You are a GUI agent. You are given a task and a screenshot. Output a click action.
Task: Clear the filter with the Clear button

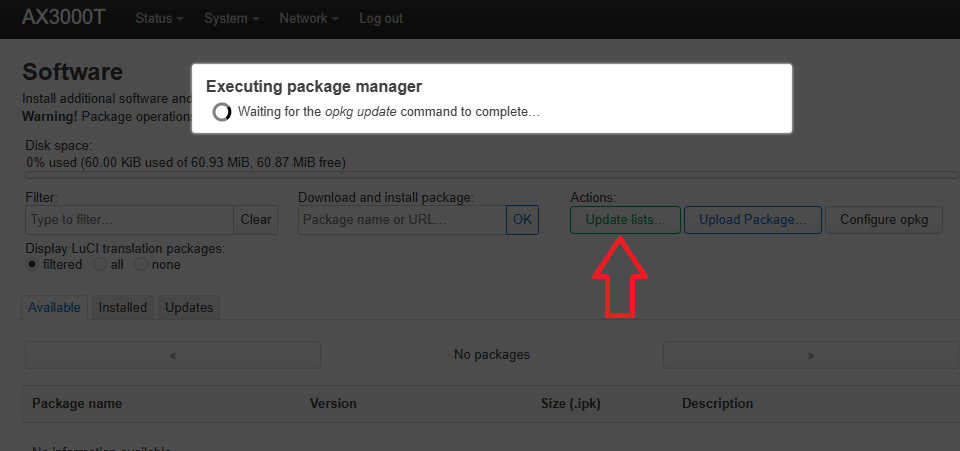[256, 220]
